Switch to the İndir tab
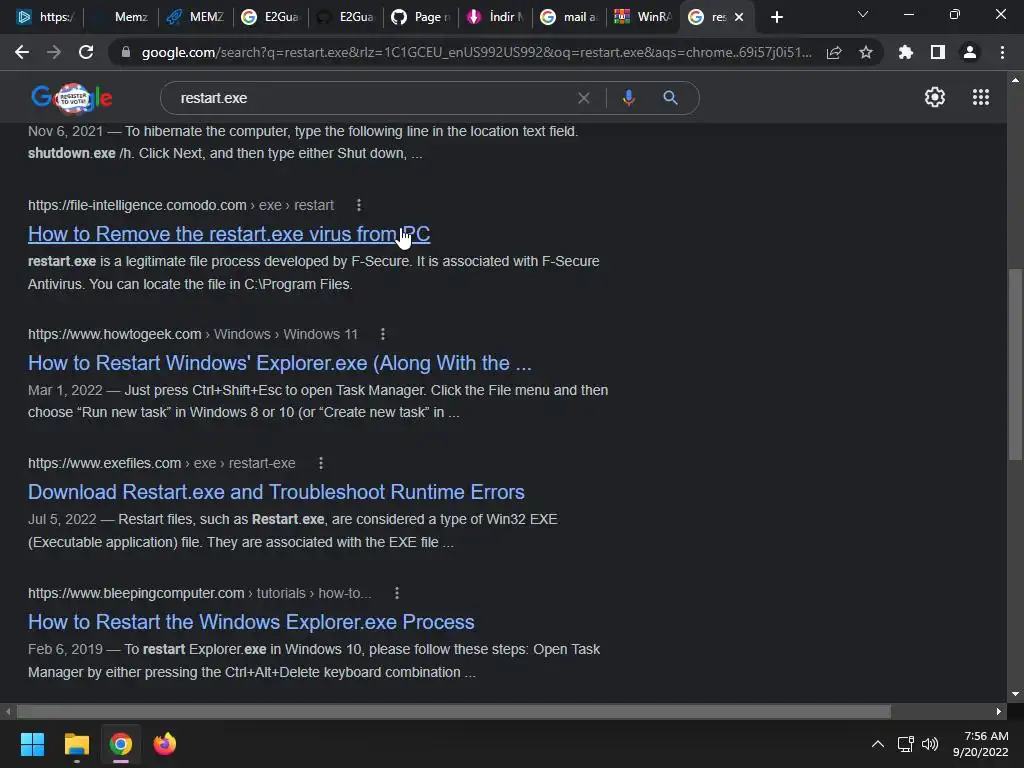 [495, 17]
